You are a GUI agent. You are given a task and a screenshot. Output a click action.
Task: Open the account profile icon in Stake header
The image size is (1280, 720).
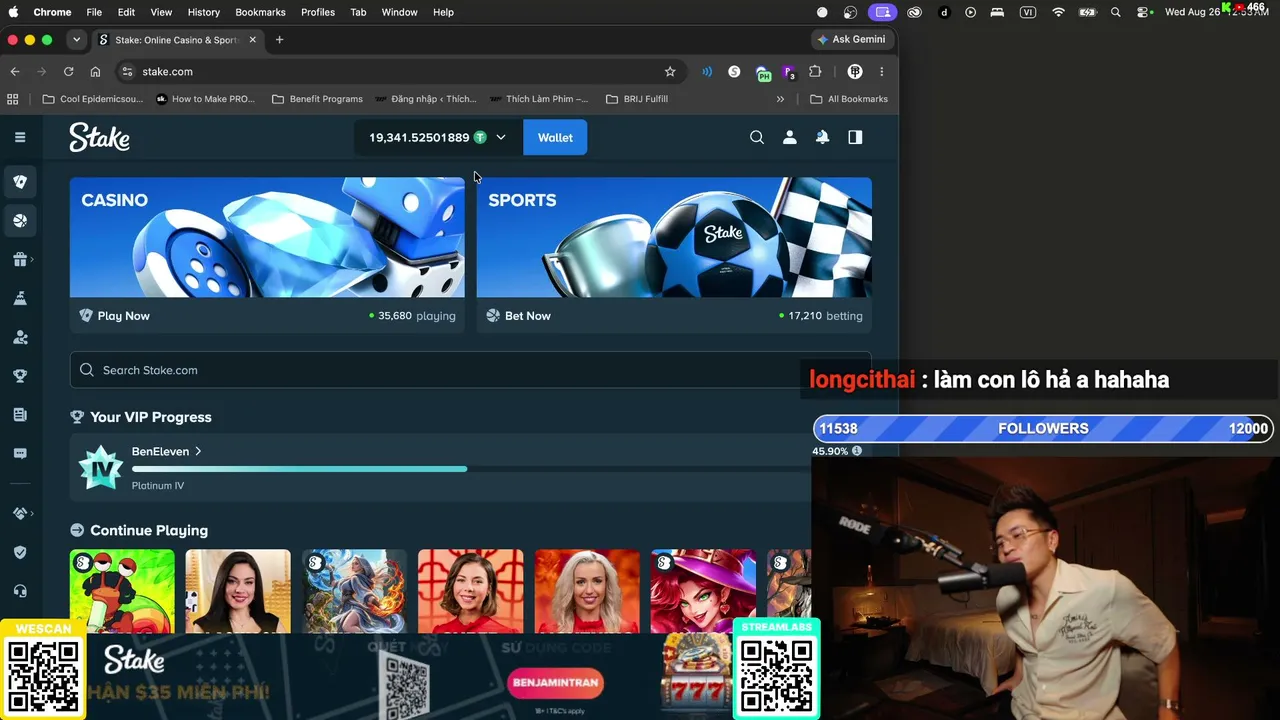coord(790,137)
